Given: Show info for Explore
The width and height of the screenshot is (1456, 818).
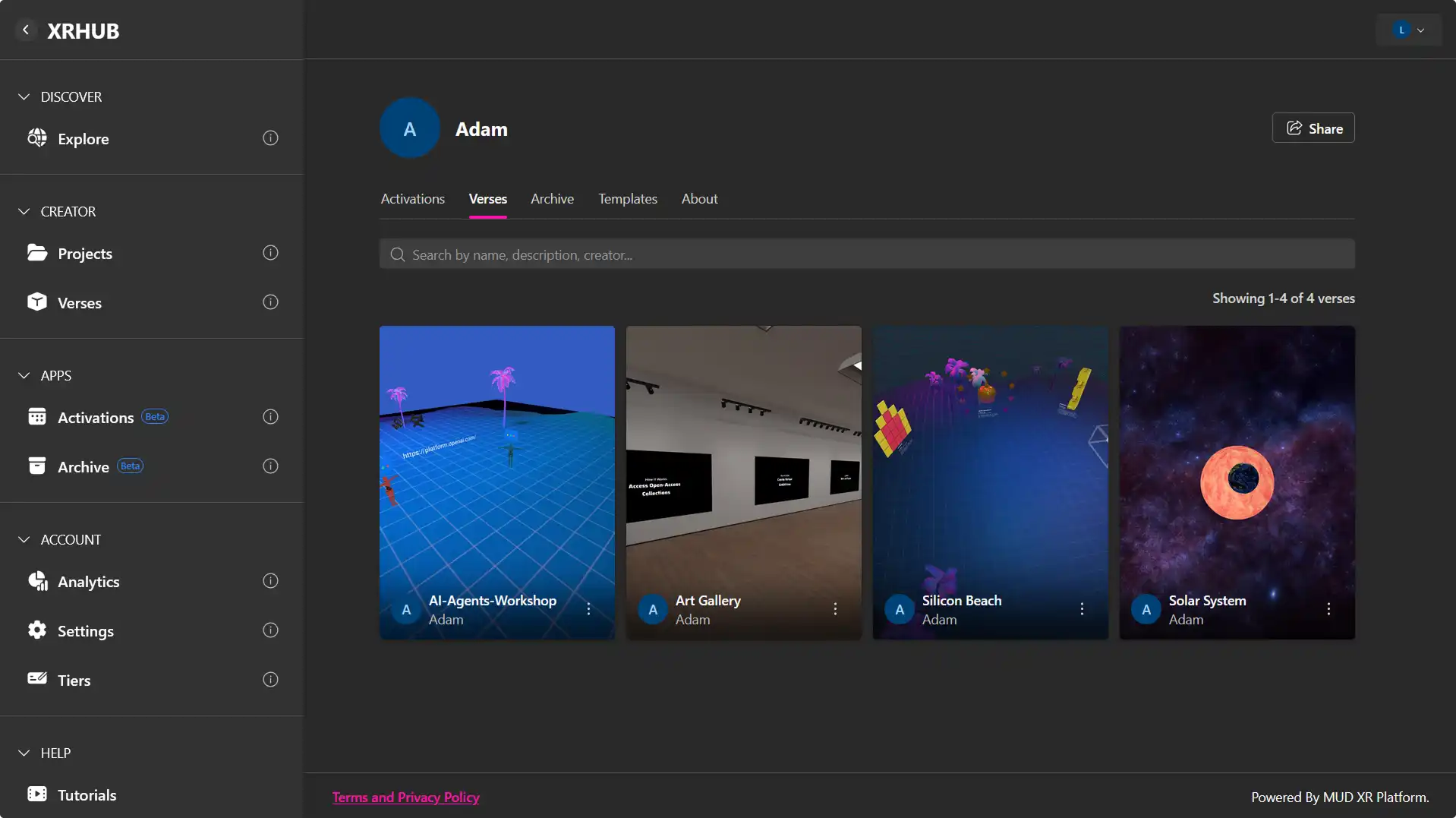Looking at the screenshot, I should [x=270, y=138].
